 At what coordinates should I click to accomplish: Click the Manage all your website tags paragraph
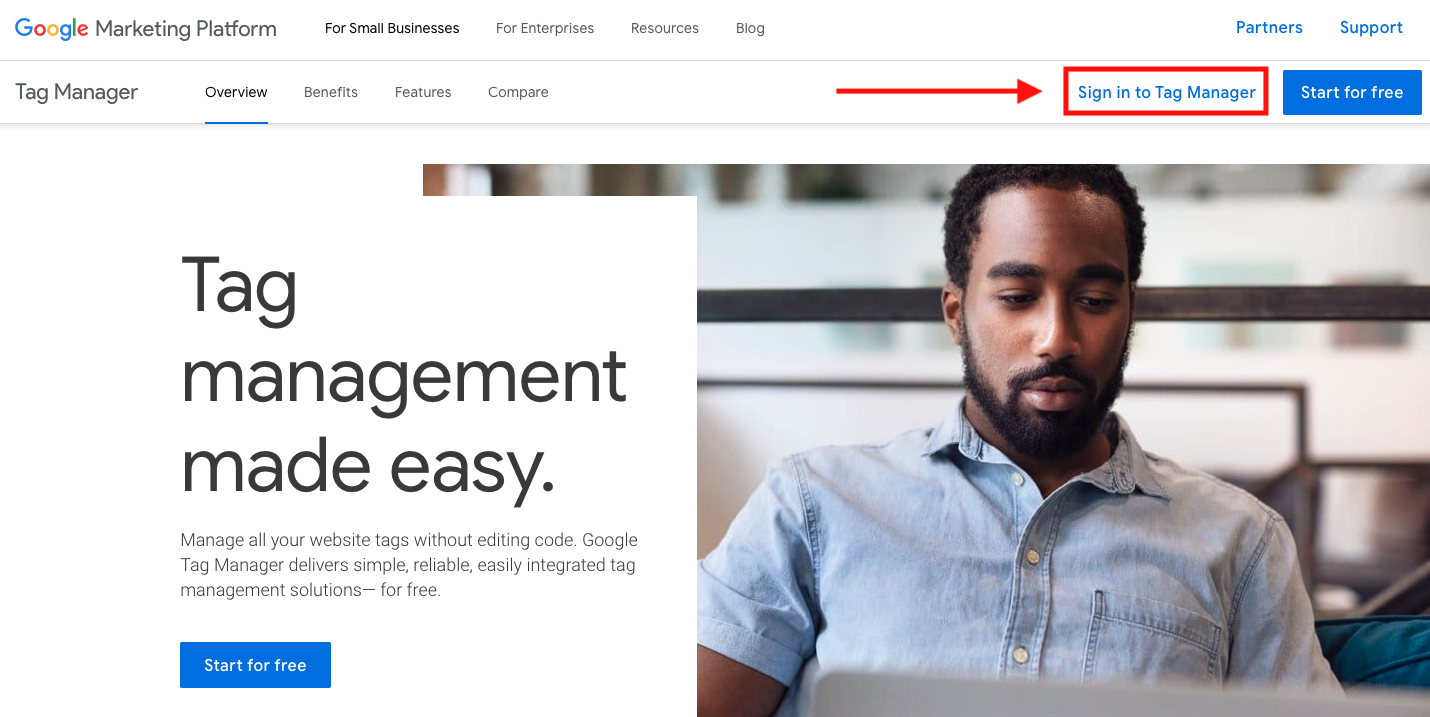coord(409,565)
